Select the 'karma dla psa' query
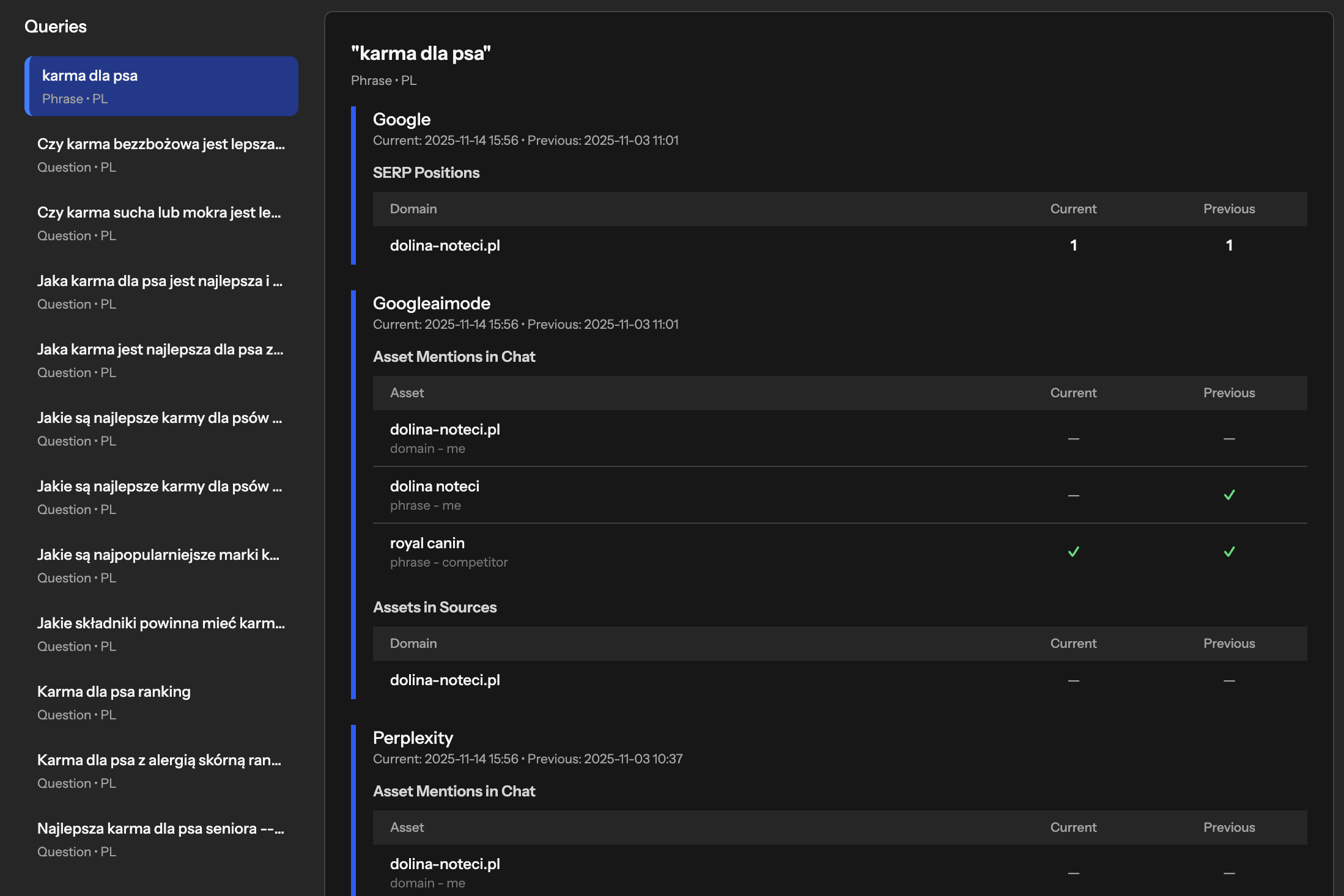The height and width of the screenshot is (896, 1344). 161,86
